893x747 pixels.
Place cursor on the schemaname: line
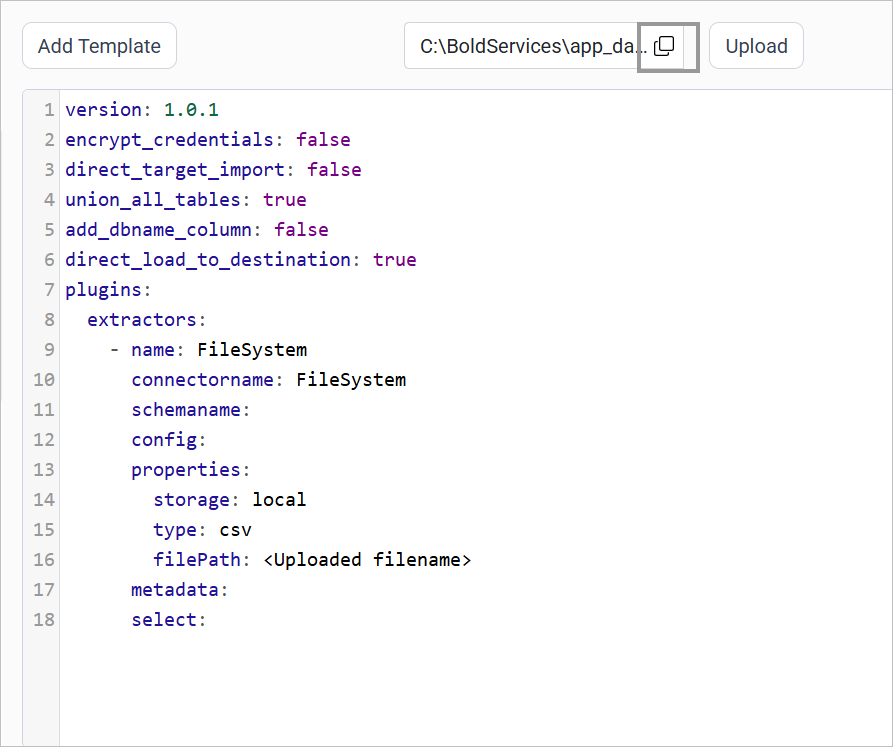click(x=190, y=409)
